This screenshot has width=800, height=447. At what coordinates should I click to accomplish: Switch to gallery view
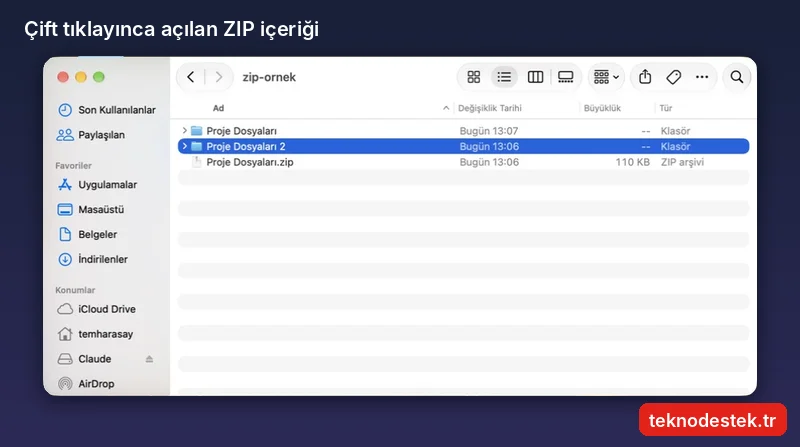click(x=565, y=77)
